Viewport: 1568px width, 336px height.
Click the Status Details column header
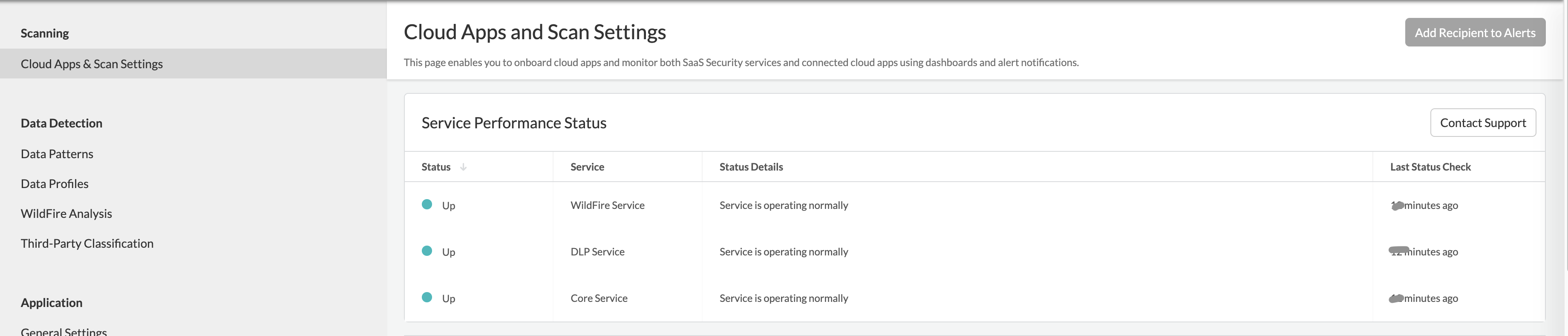[x=750, y=167]
